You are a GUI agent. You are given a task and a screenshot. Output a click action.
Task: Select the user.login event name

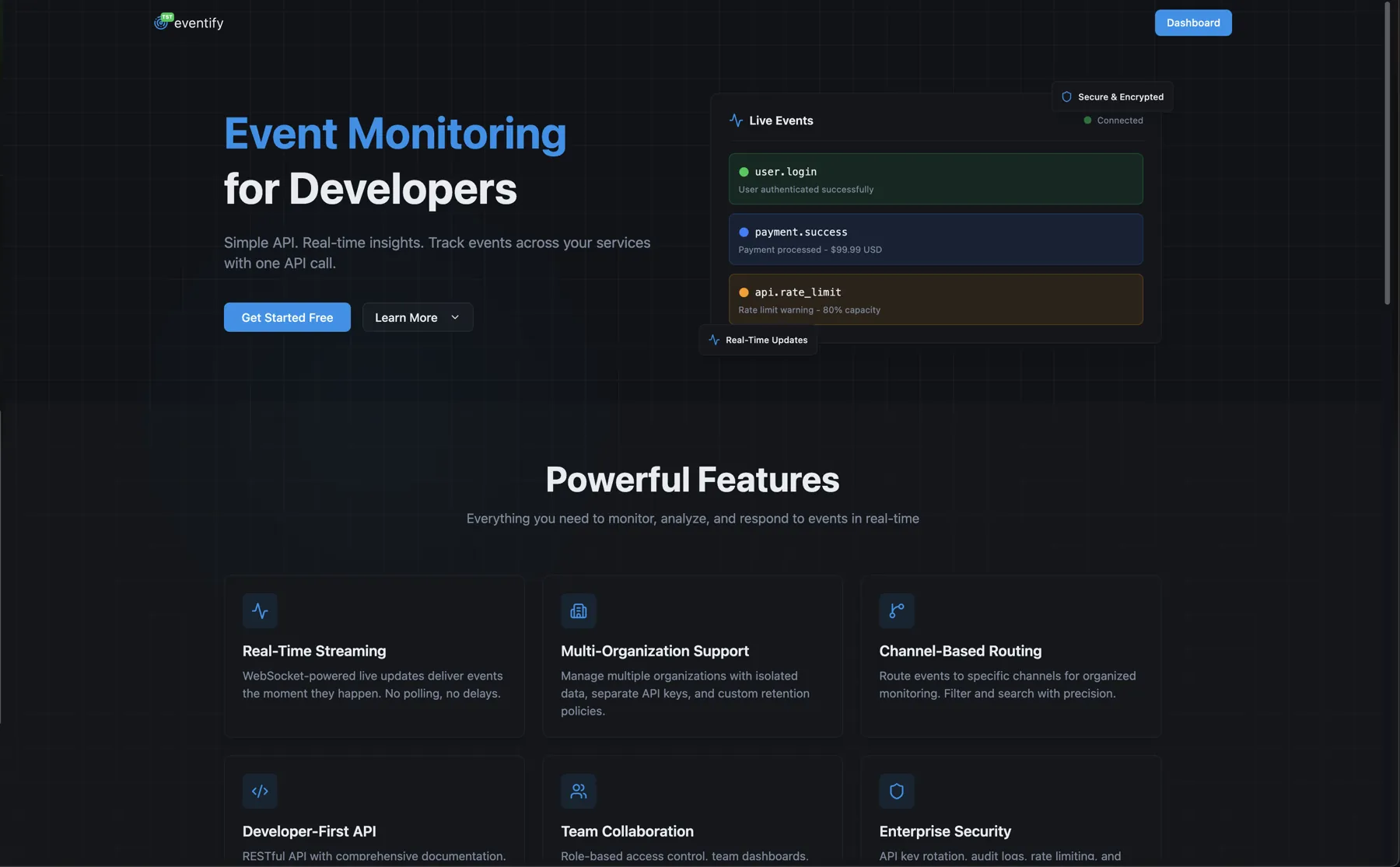[x=786, y=172]
